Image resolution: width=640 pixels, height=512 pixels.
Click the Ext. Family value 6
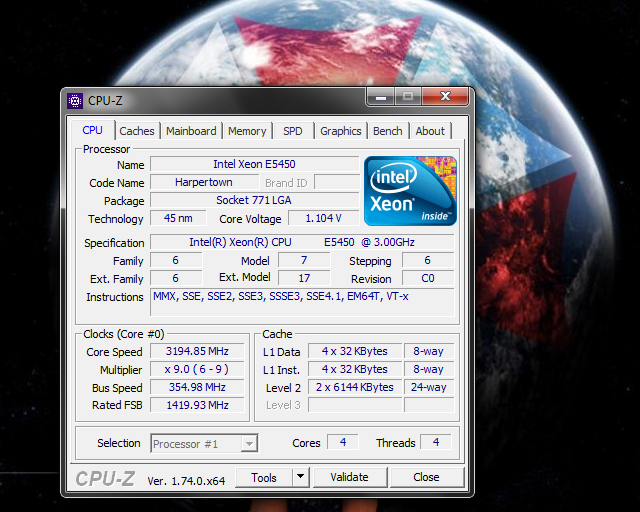176,278
